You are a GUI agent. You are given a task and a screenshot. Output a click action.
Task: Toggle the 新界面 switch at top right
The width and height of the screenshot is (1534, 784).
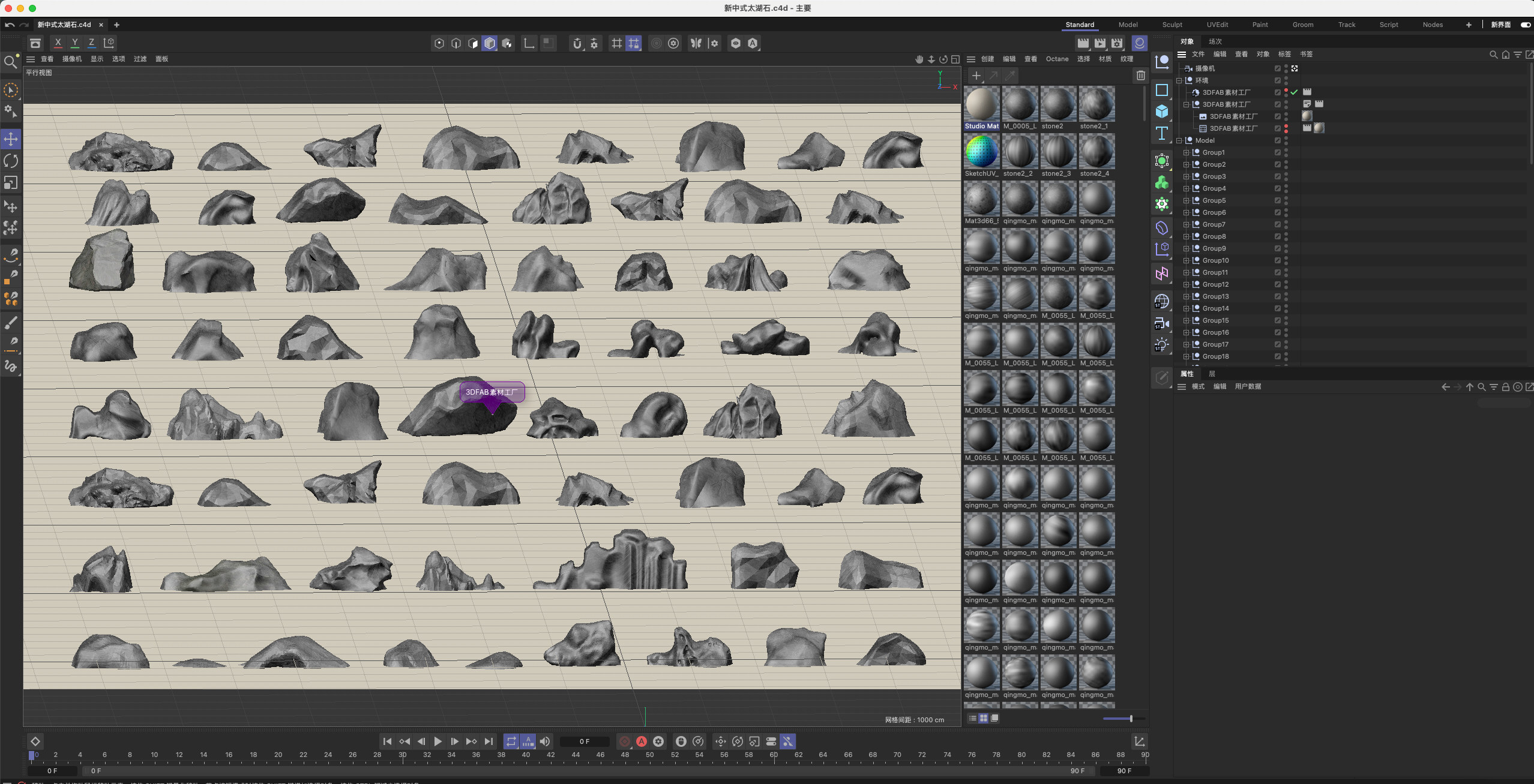coord(1524,25)
